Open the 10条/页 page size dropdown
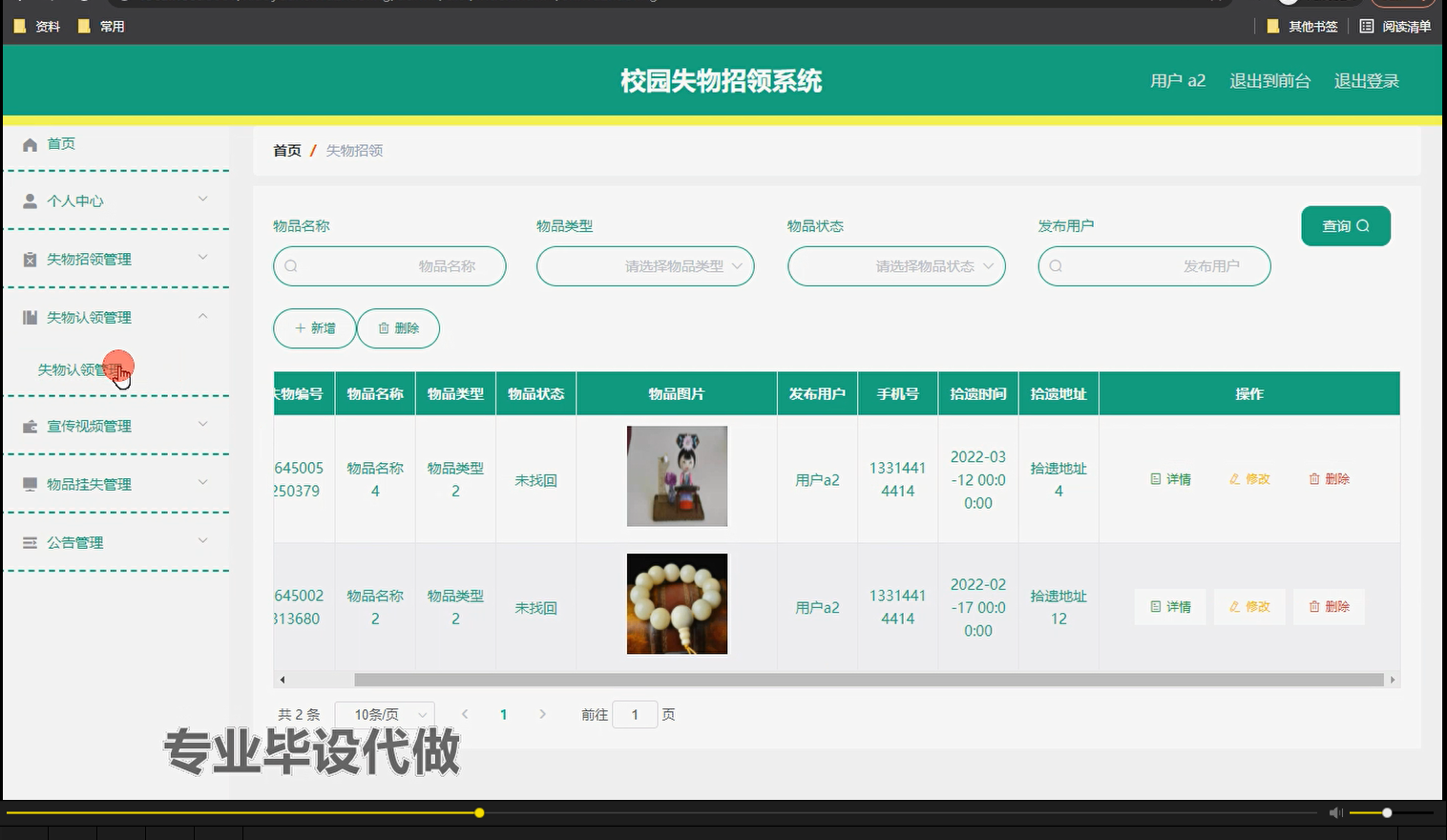This screenshot has width=1447, height=840. (x=384, y=713)
